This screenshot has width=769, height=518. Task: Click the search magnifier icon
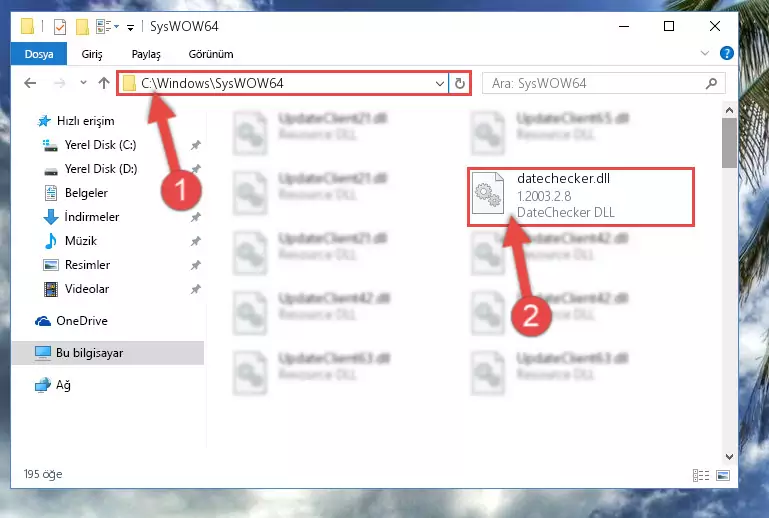(x=711, y=84)
